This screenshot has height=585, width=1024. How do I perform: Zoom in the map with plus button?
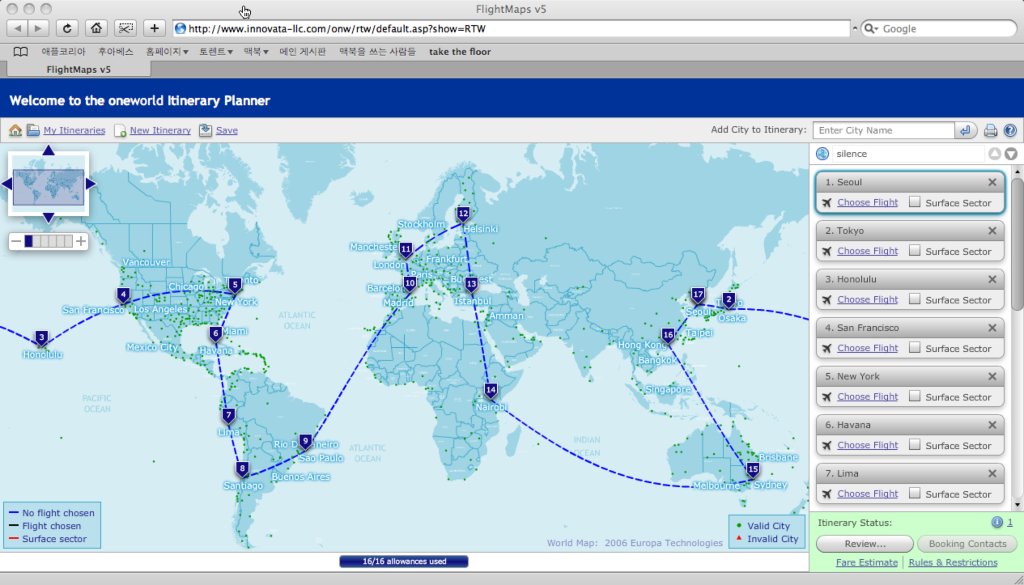80,242
